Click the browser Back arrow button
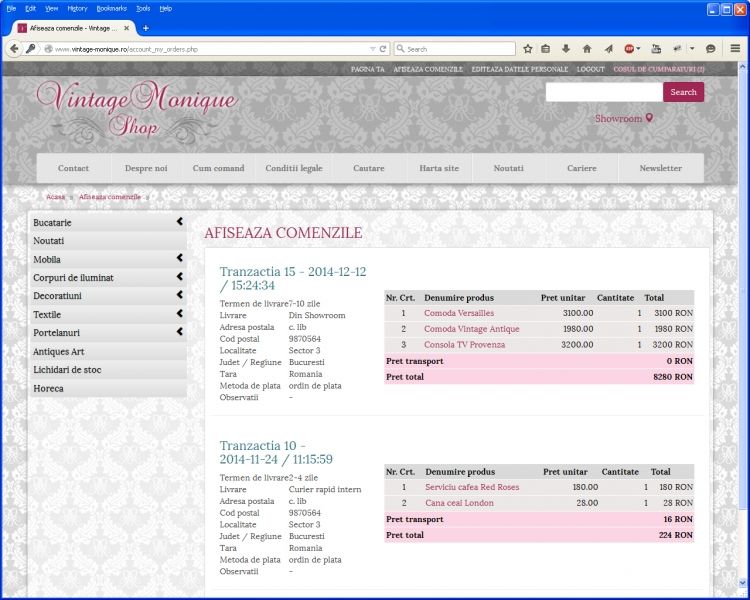The width and height of the screenshot is (750, 600). click(16, 48)
